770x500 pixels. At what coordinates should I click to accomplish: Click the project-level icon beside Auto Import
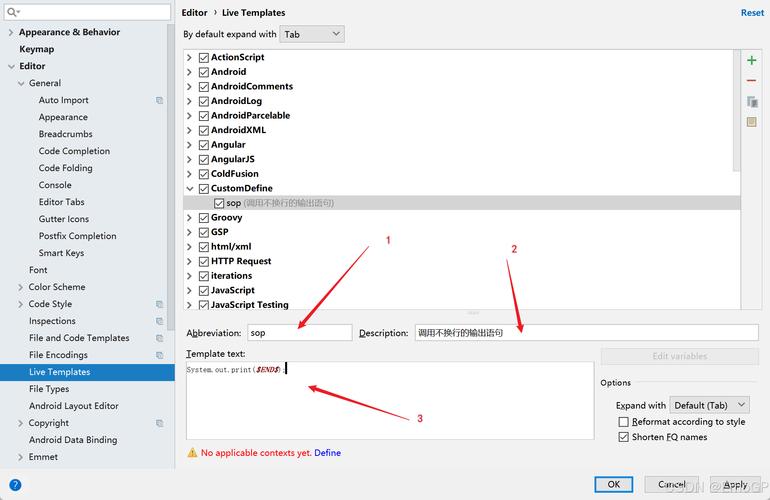click(x=159, y=100)
